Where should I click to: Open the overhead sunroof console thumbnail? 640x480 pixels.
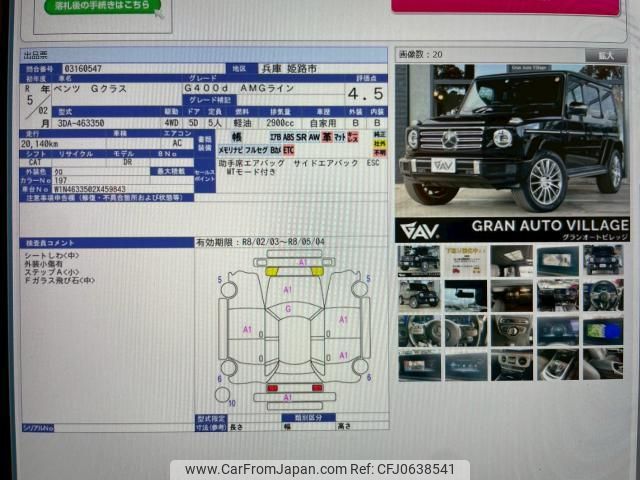click(510, 260)
